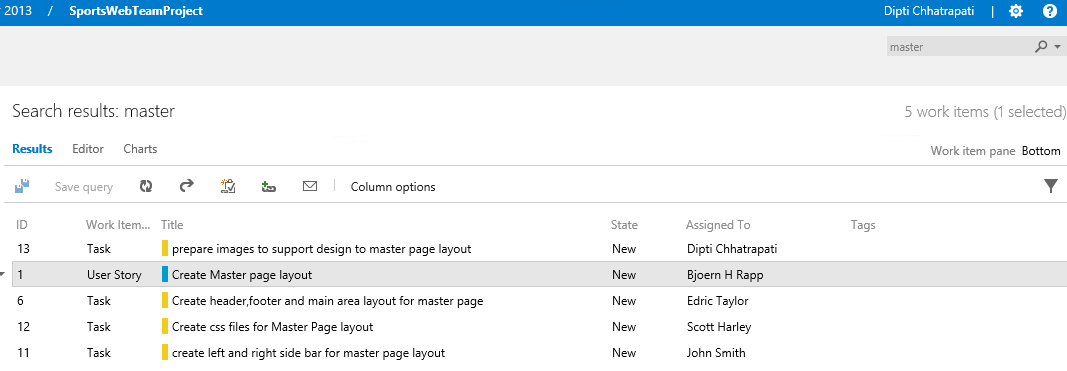This screenshot has height=371, width=1067.
Task: Open the SportsWebTeamProject breadcrumb link
Action: (x=136, y=11)
